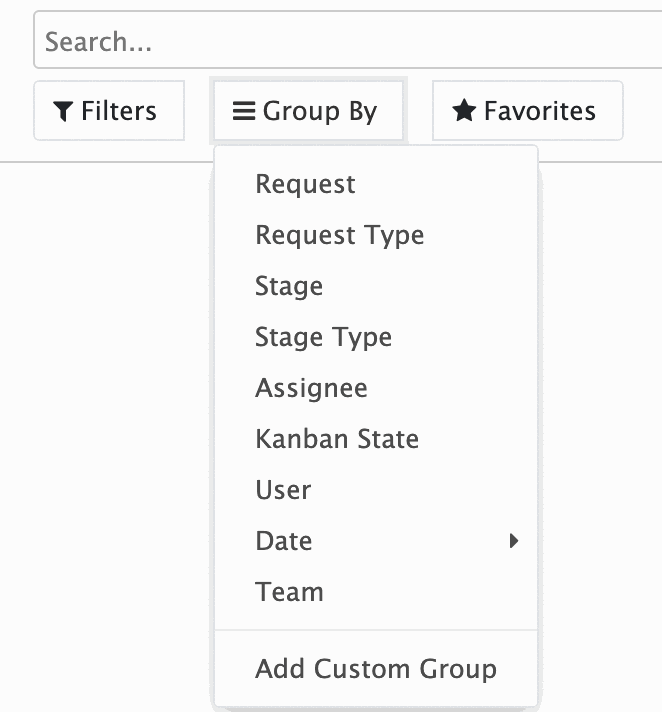Open the Date grouping entry
Image resolution: width=662 pixels, height=712 pixels.
[376, 541]
